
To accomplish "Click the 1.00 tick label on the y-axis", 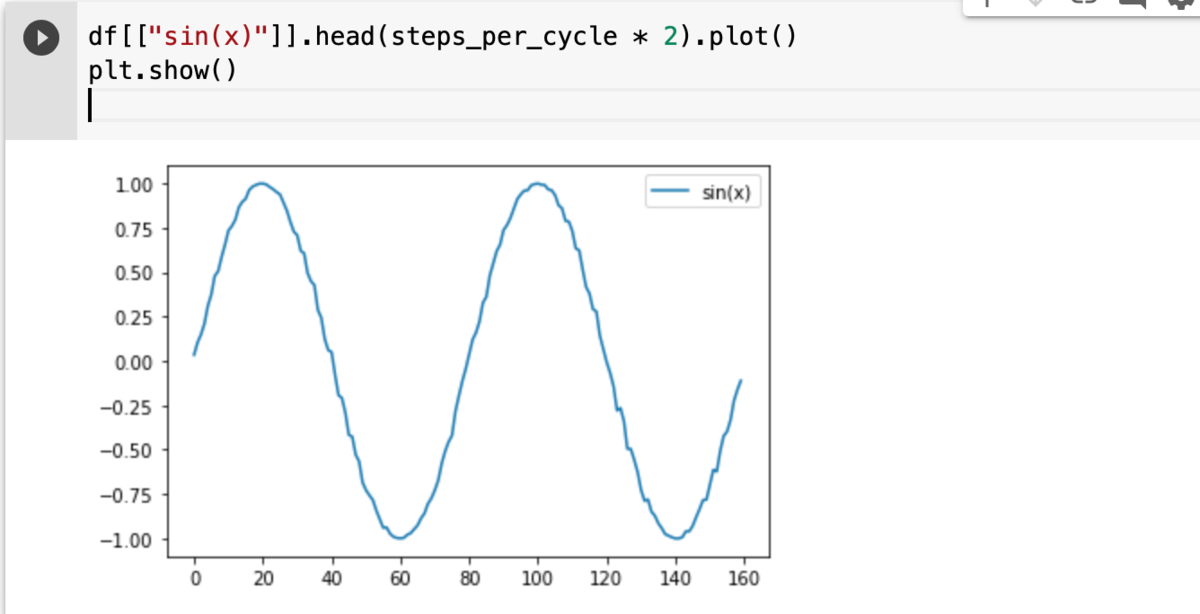I will point(133,184).
